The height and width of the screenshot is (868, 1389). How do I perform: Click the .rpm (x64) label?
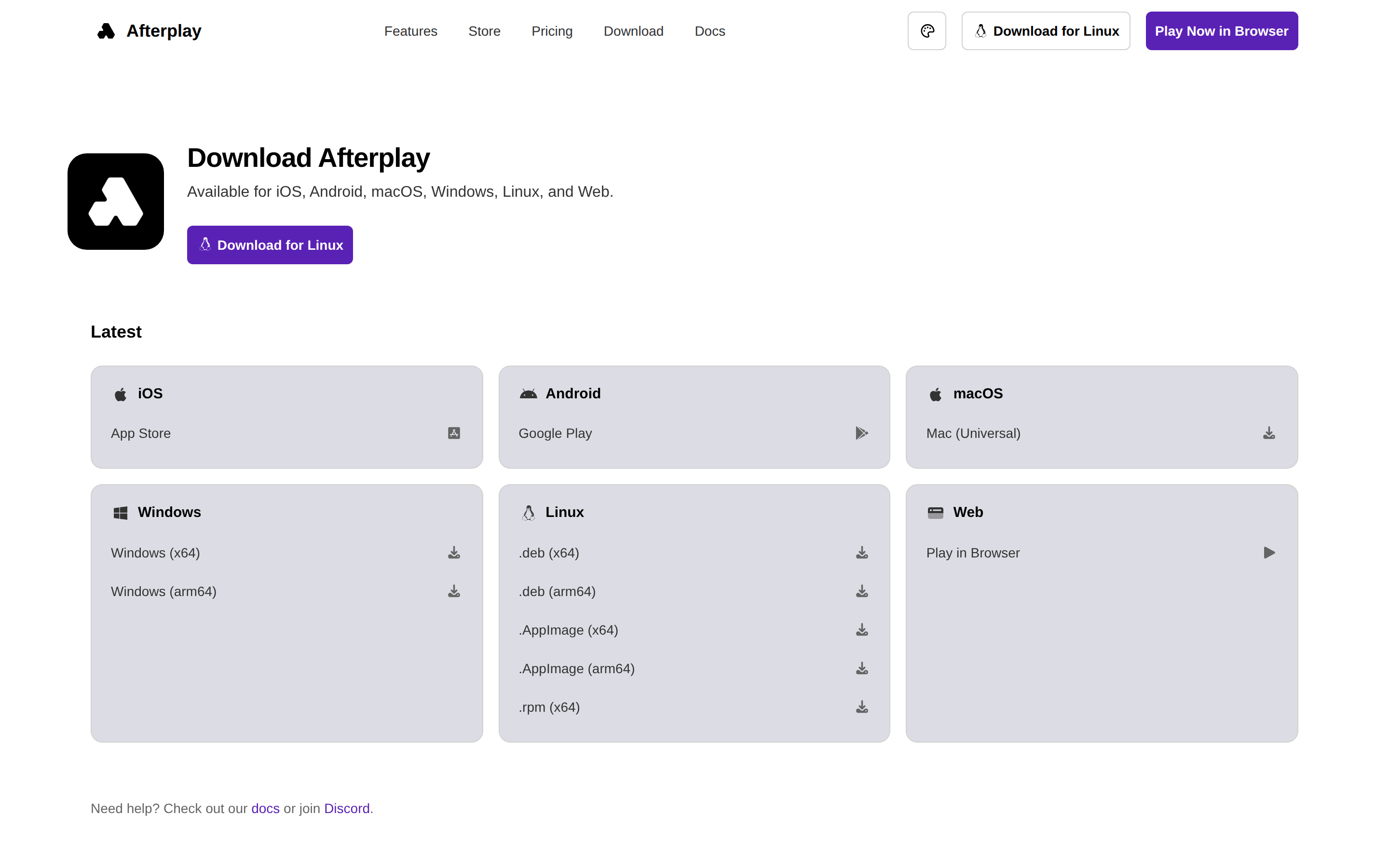point(549,707)
